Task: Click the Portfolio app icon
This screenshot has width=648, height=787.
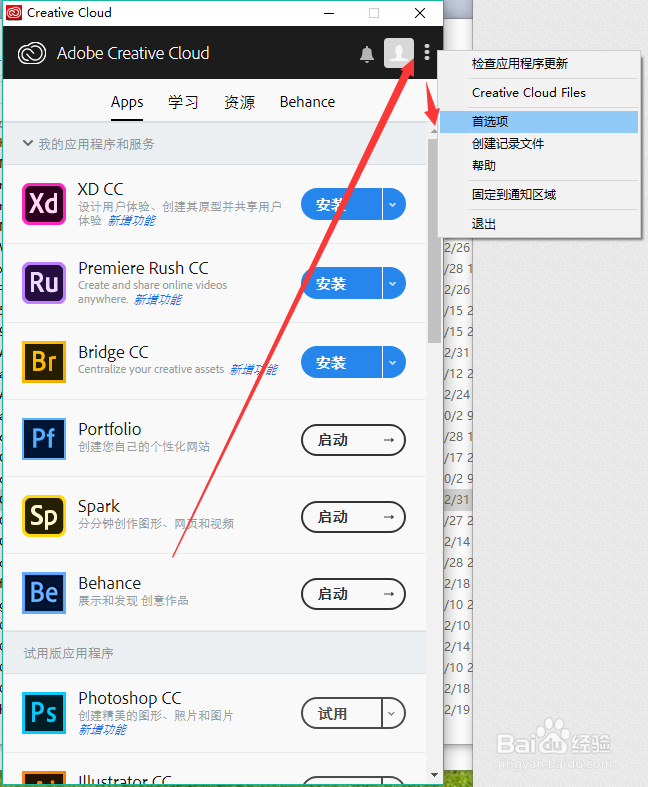Action: (x=44, y=439)
